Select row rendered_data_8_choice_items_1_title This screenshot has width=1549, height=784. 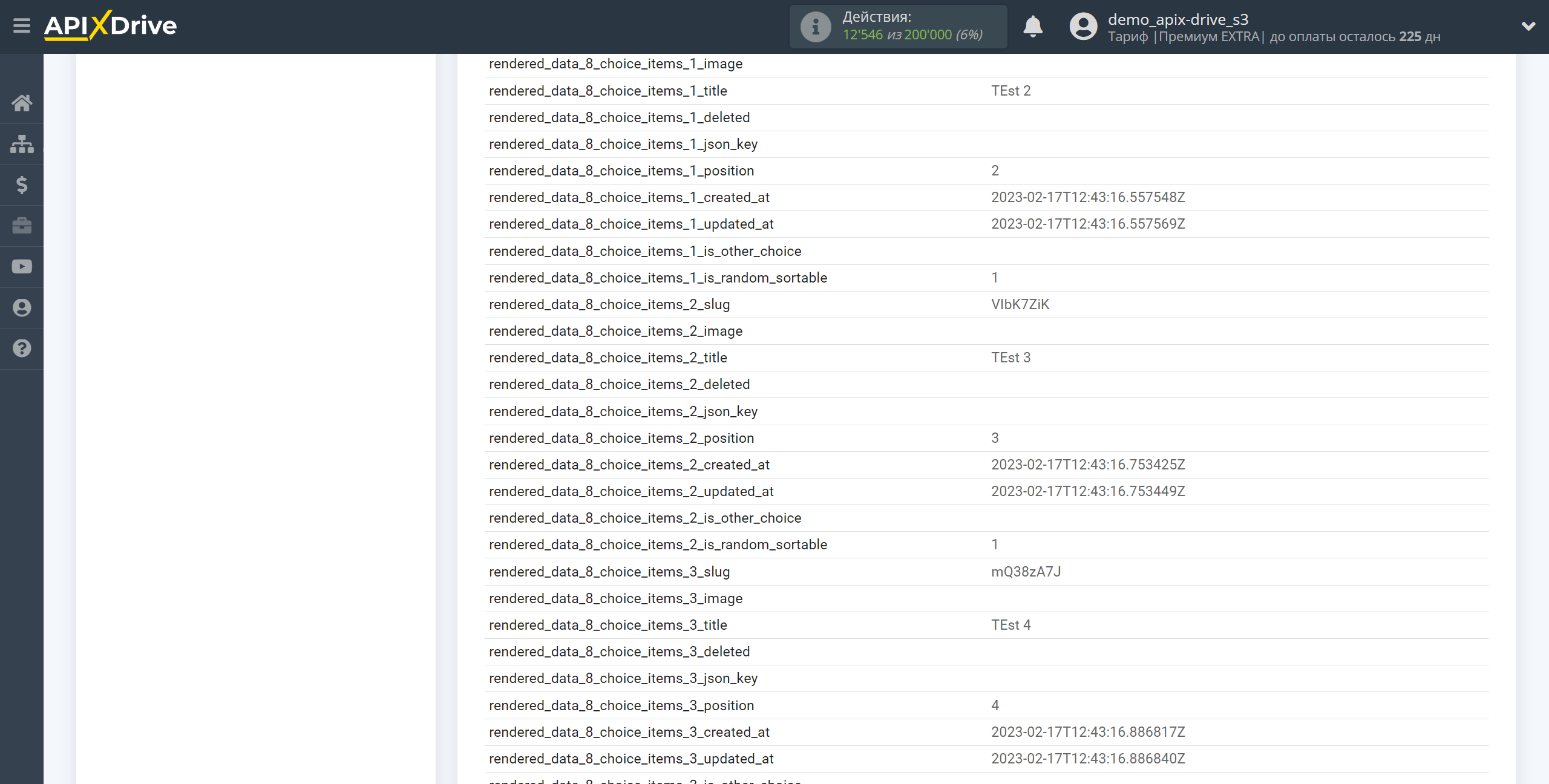[x=986, y=91]
